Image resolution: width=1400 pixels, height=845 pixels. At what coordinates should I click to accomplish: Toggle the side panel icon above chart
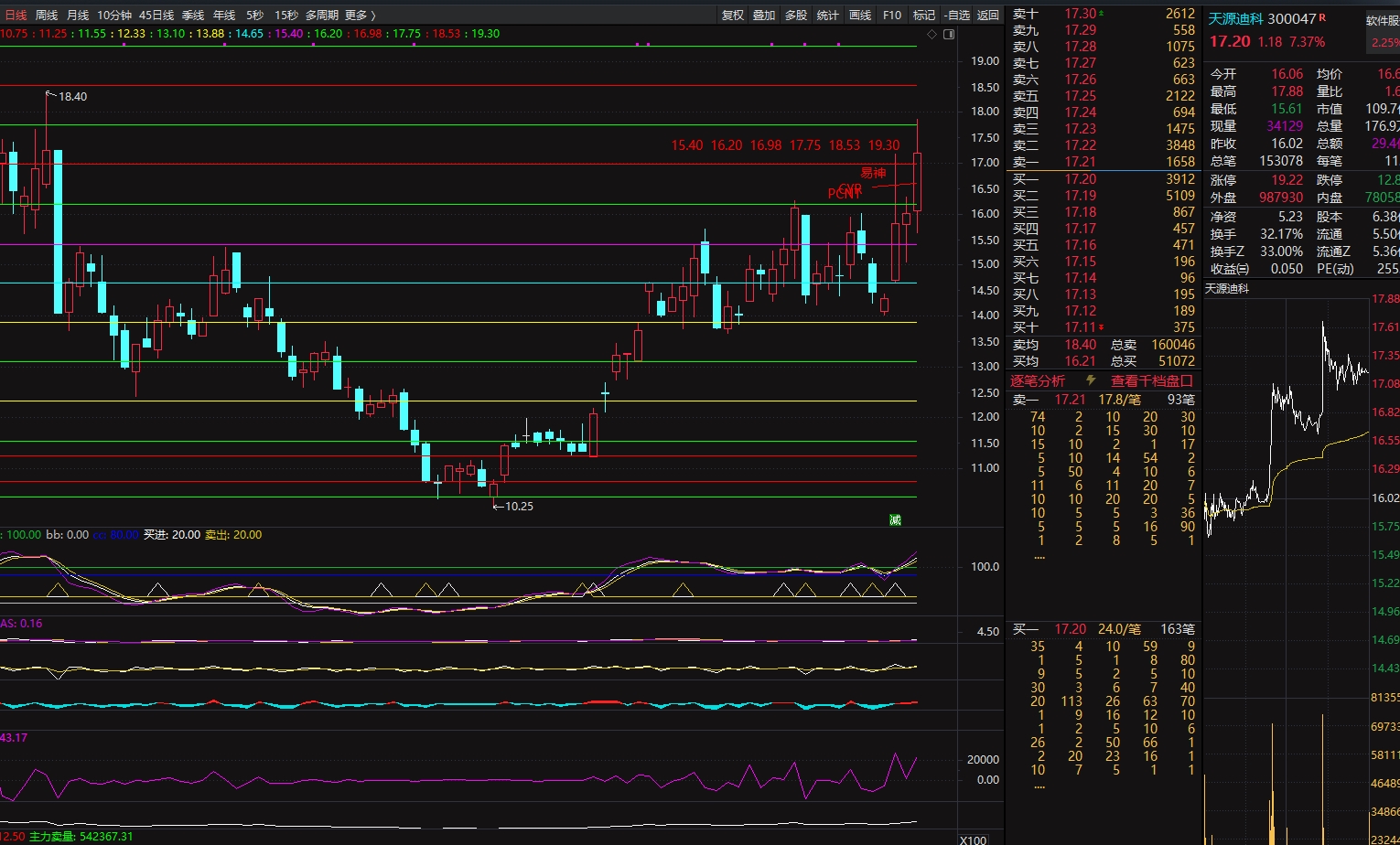(949, 34)
